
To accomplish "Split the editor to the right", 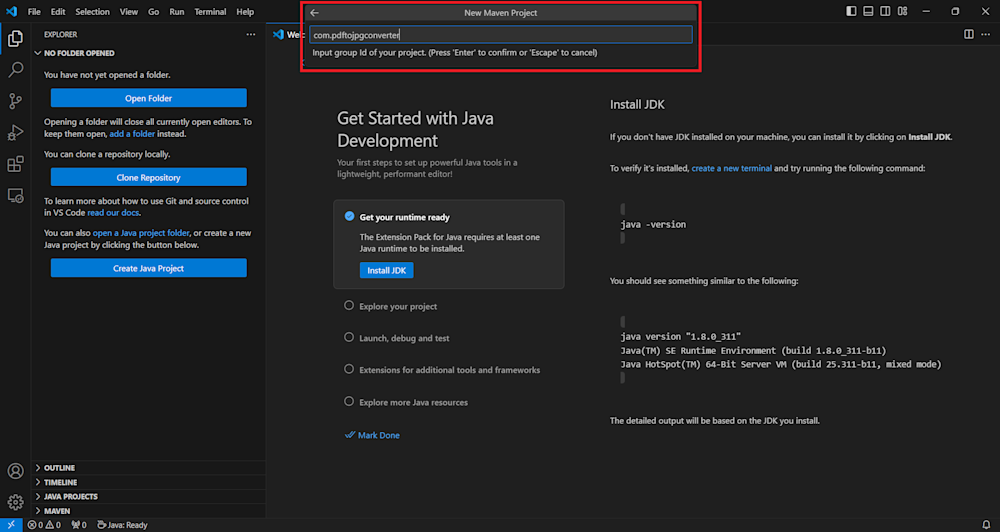I will (969, 34).
